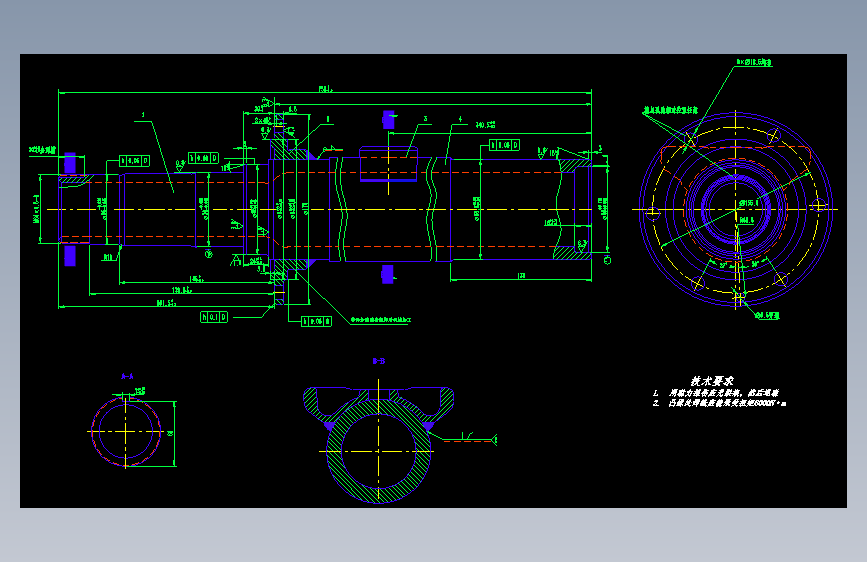
Task: Select the 133 length dimension text
Action: pos(521,275)
